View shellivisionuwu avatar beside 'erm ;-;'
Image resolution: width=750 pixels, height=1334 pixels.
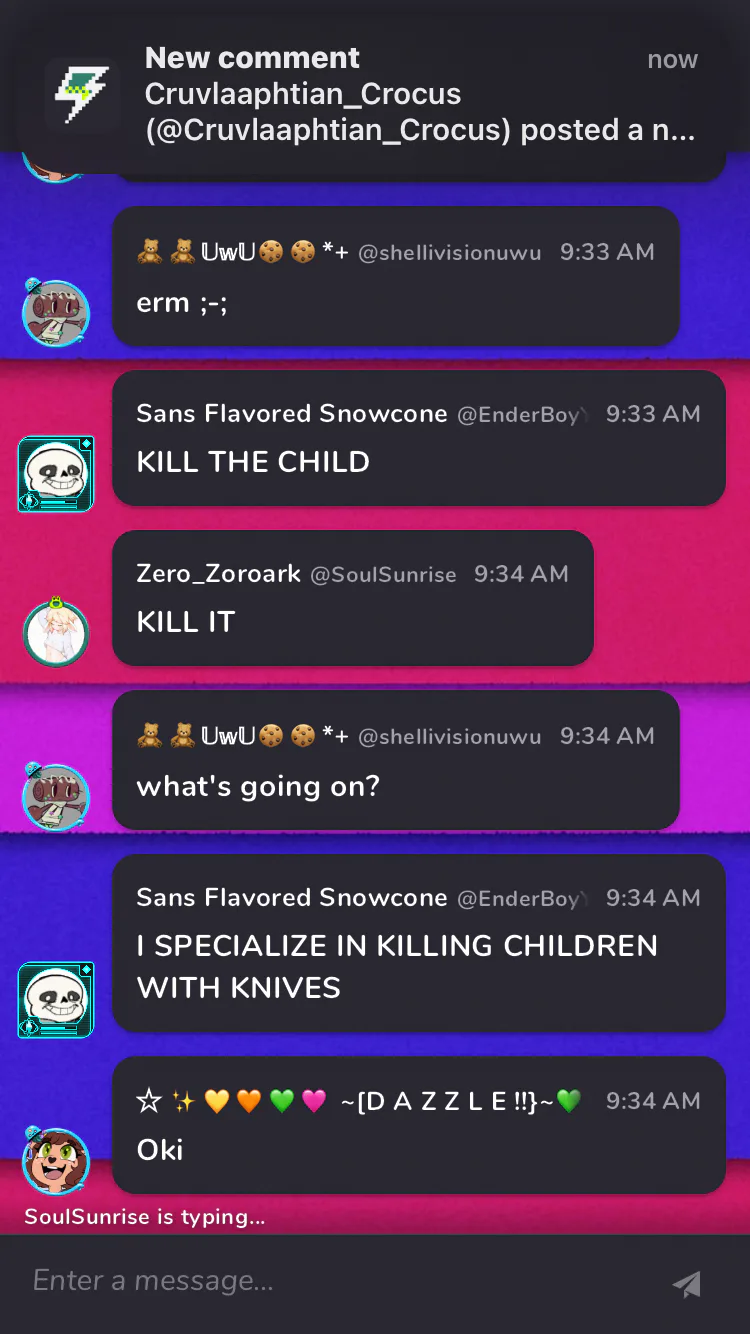(56, 313)
